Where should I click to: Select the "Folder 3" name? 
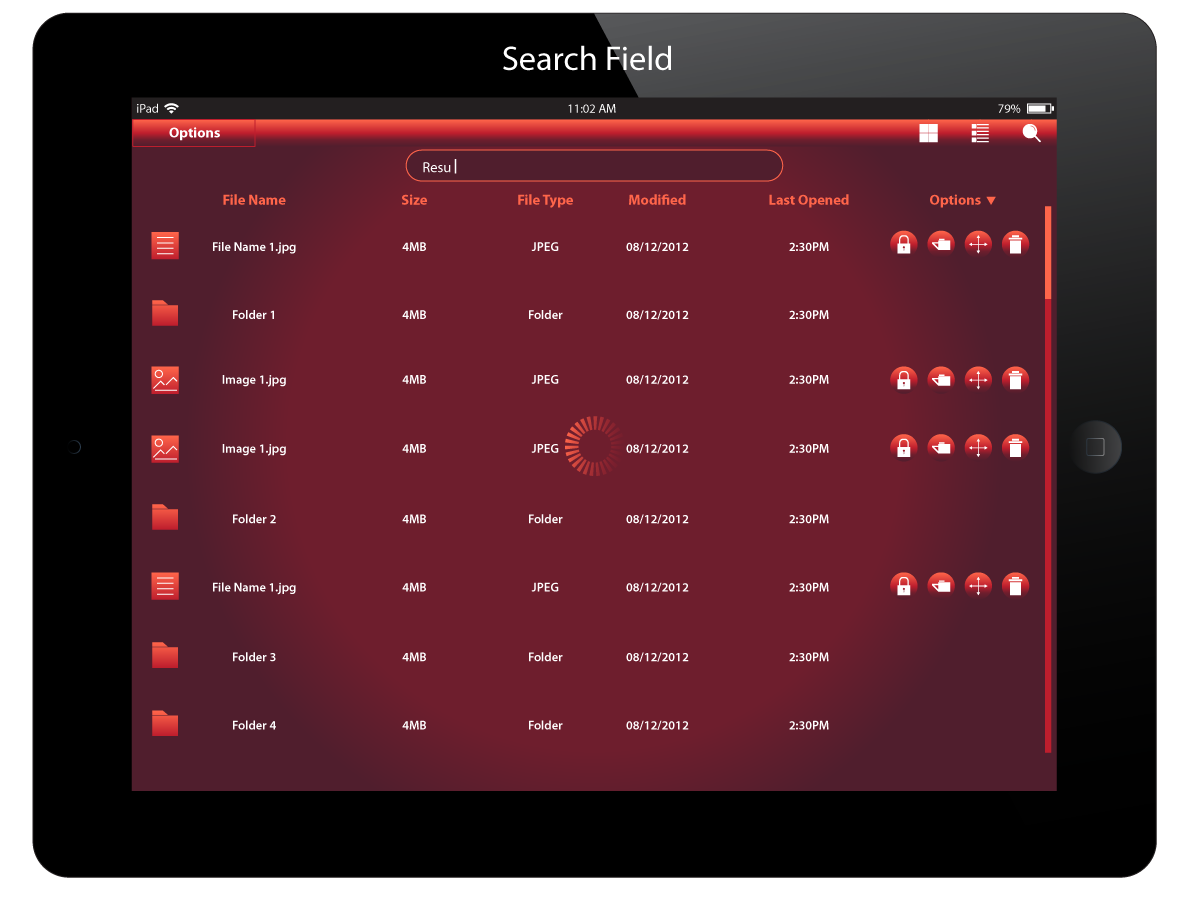tap(254, 657)
